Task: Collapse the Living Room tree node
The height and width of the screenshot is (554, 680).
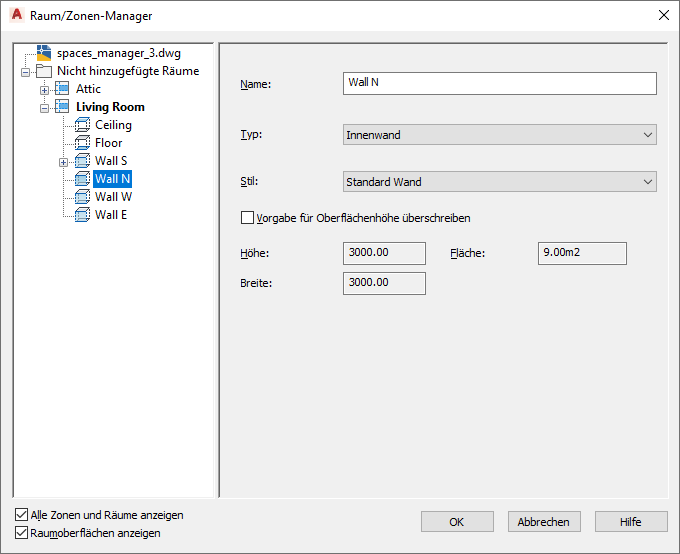Action: (44, 108)
